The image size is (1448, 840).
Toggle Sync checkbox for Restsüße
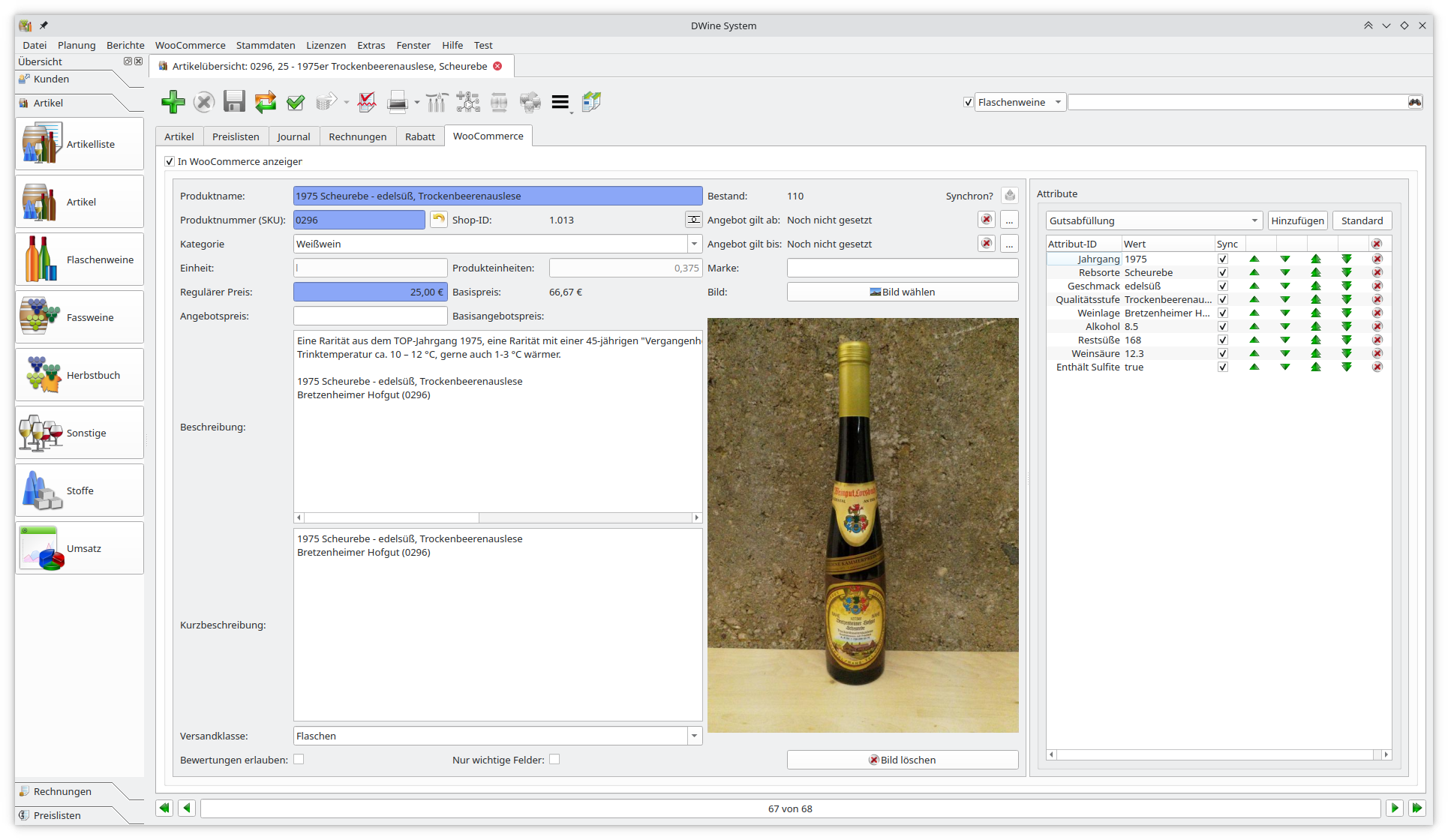[1223, 340]
